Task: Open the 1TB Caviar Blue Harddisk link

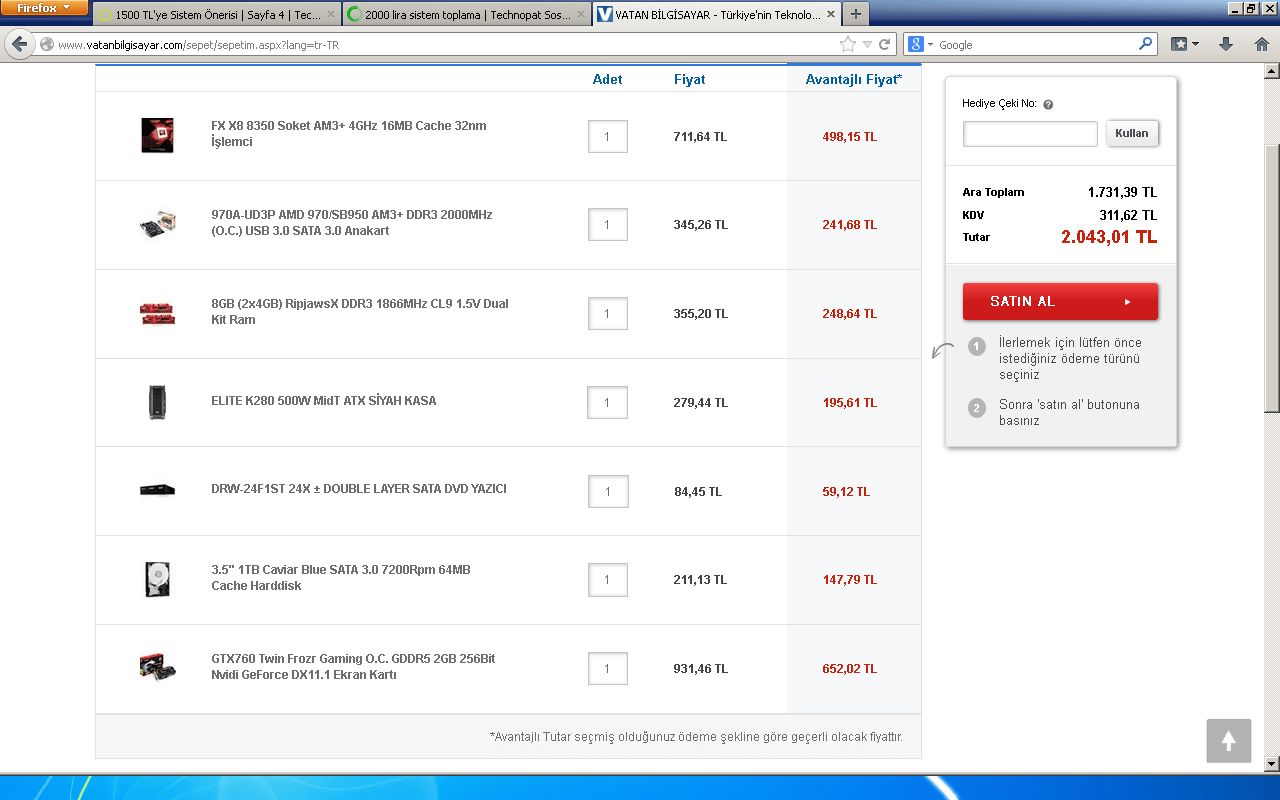Action: tap(341, 578)
